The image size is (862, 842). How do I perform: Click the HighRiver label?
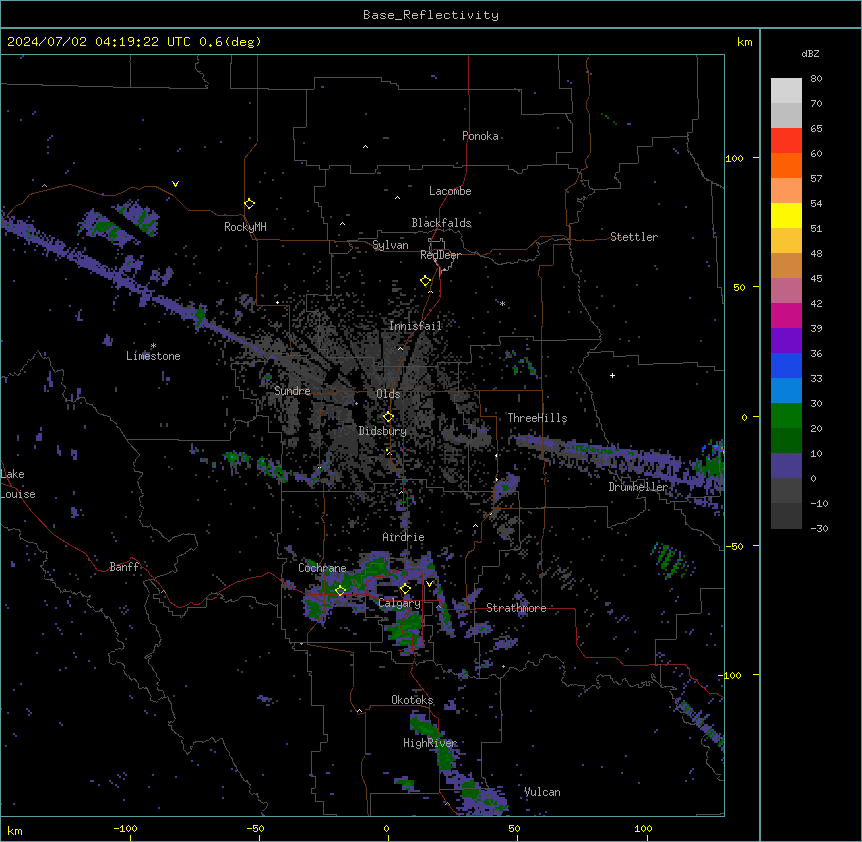coord(430,743)
